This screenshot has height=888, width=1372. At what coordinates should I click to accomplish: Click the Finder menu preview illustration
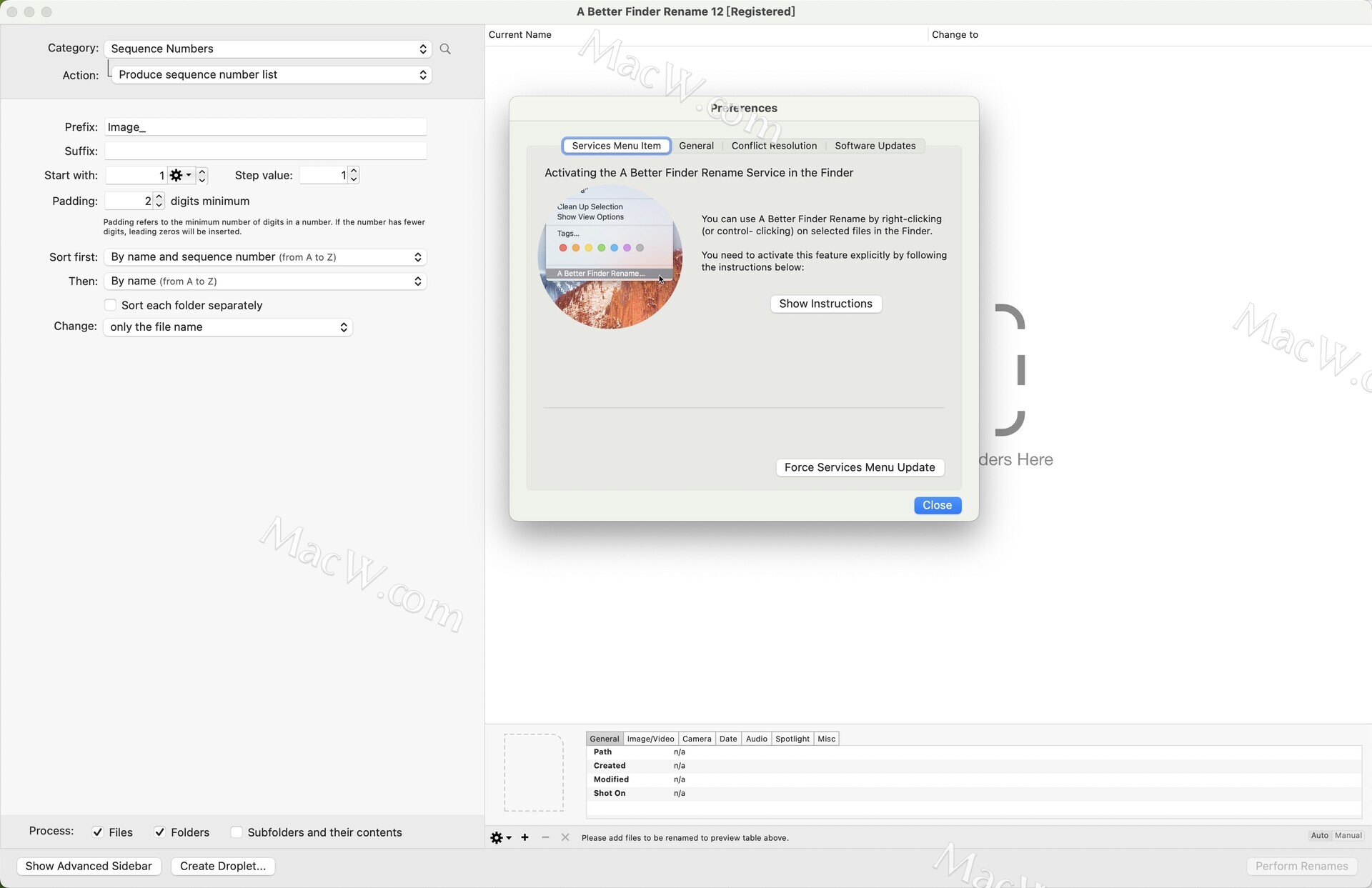(x=610, y=256)
